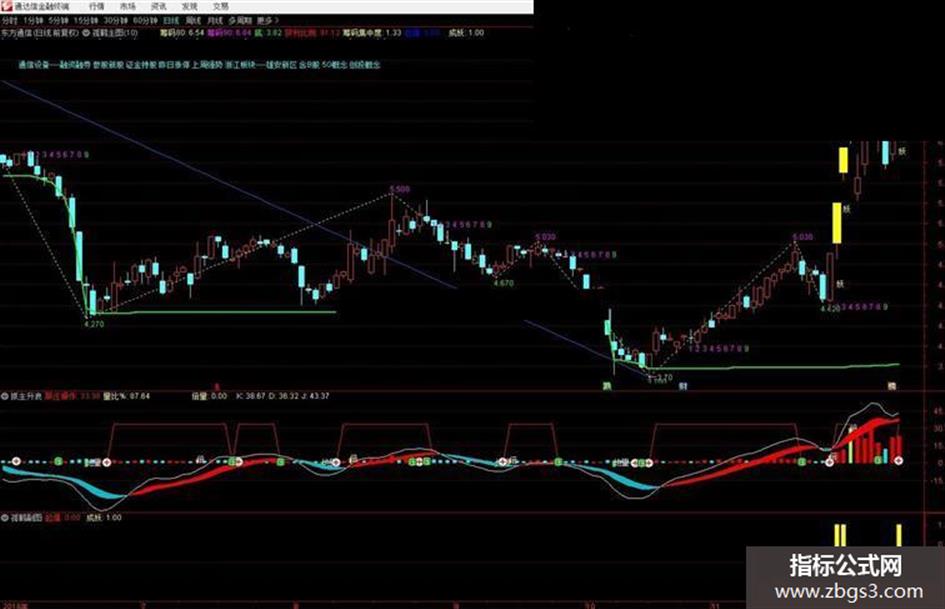Click the J: 43.37 indicator value
The height and width of the screenshot is (609, 945).
[316, 396]
